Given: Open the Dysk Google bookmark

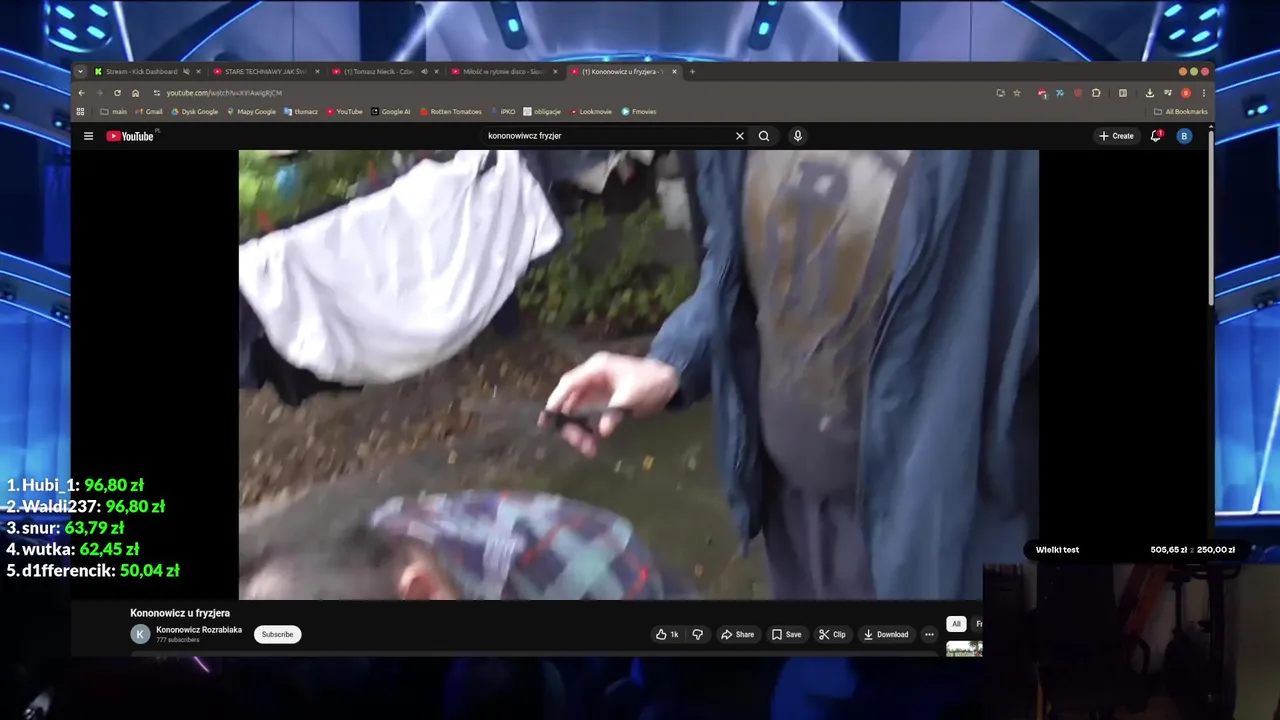Looking at the screenshot, I should [x=194, y=112].
